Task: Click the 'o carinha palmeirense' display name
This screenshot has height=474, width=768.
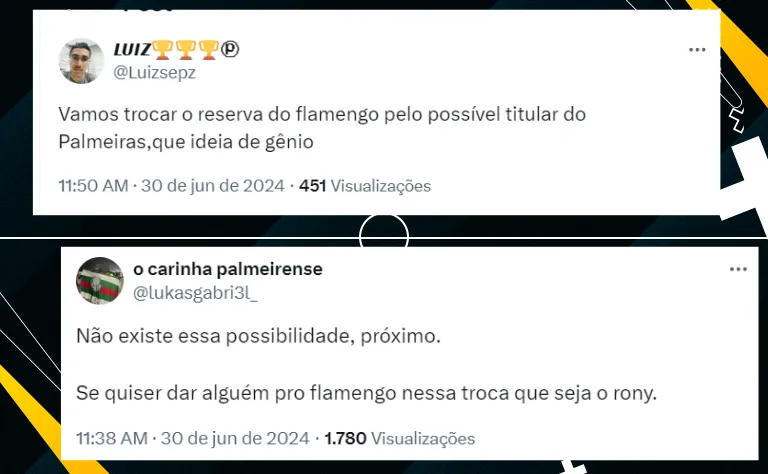Action: (x=228, y=269)
